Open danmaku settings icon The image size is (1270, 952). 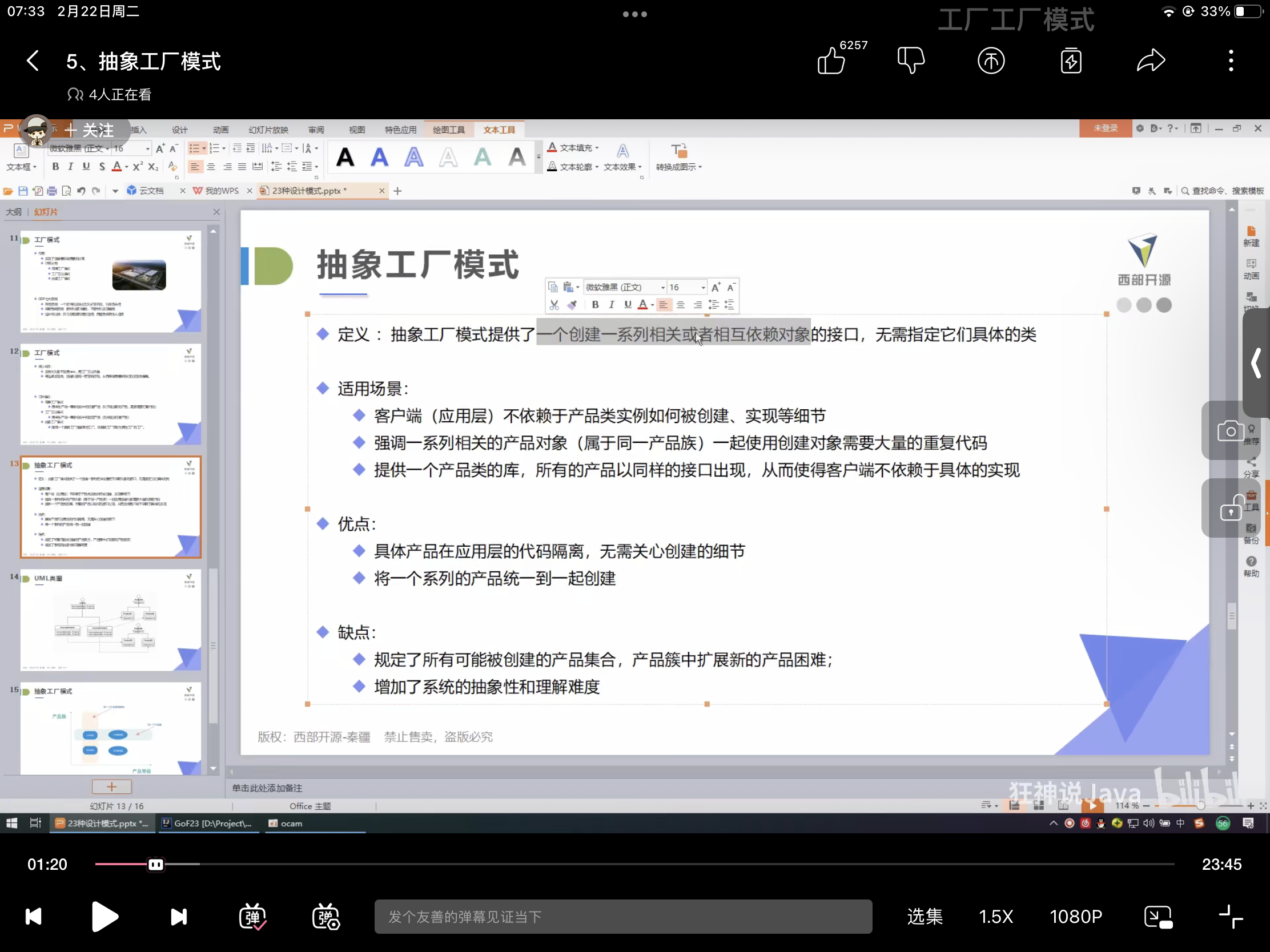pyautogui.click(x=325, y=917)
